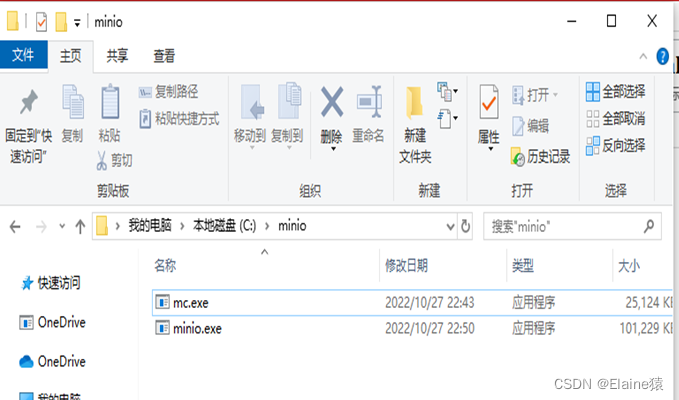Click the Delete (删除) X icon

(x=332, y=102)
